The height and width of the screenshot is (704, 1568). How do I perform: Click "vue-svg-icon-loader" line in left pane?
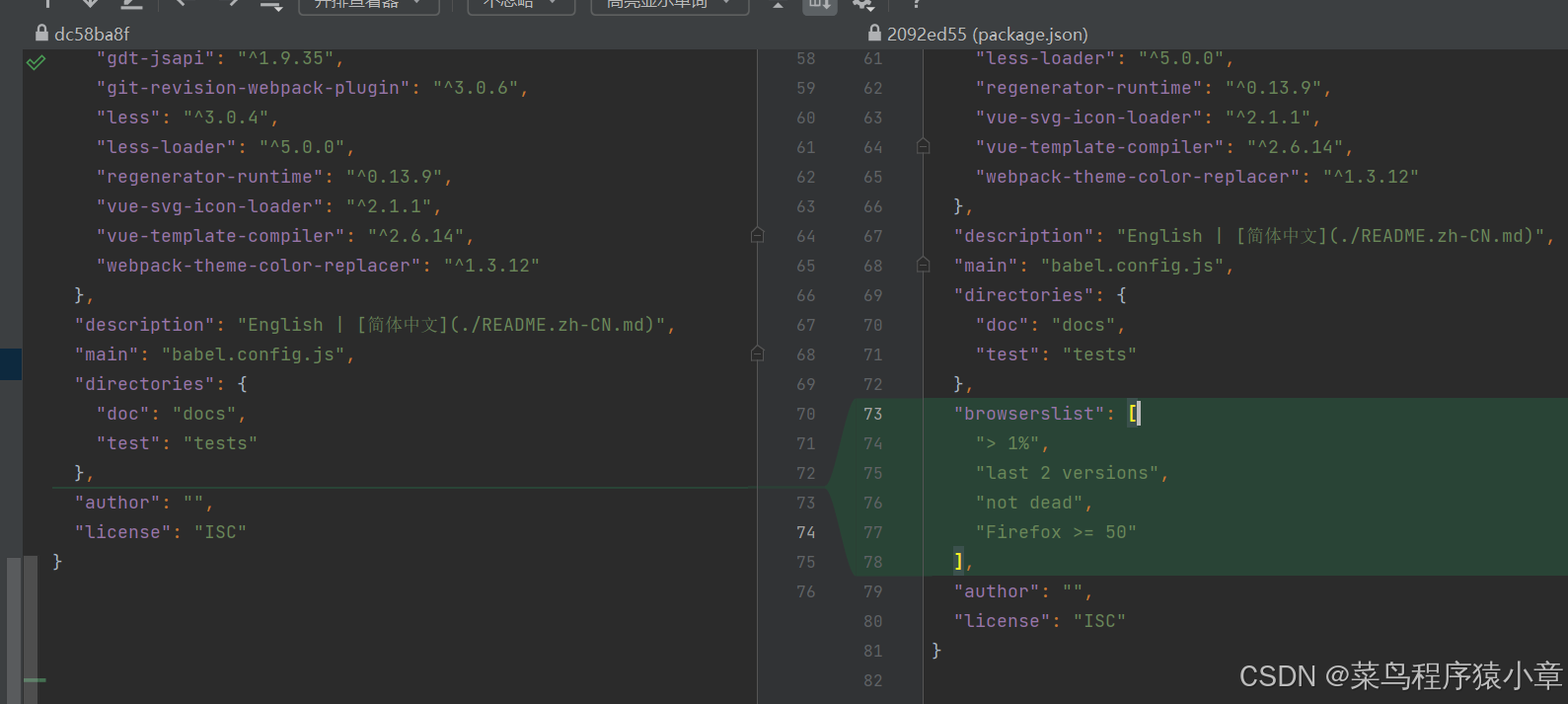pyautogui.click(x=268, y=206)
